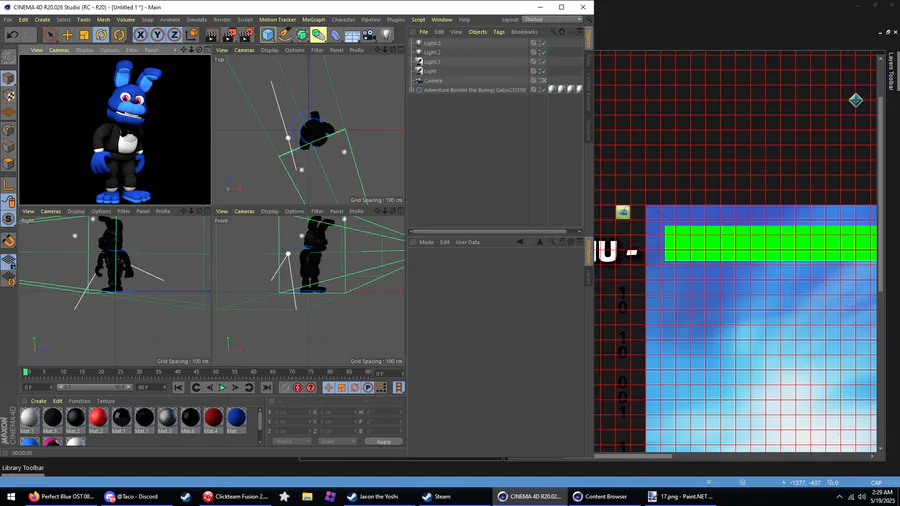Add a Camera object from toolbar
Screen dimensions: 900x506
coord(369,35)
